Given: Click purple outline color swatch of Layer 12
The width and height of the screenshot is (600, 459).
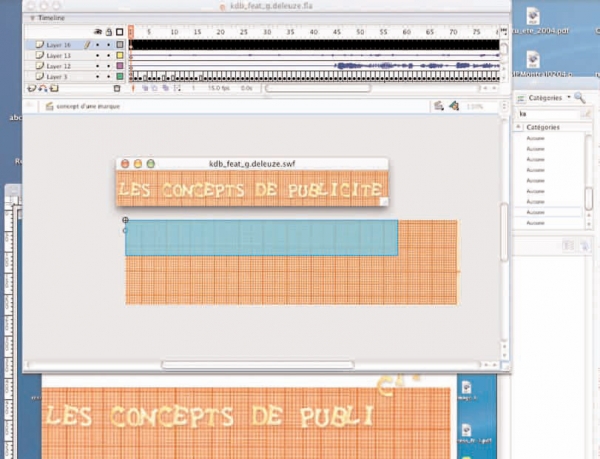Looking at the screenshot, I should click(x=120, y=66).
